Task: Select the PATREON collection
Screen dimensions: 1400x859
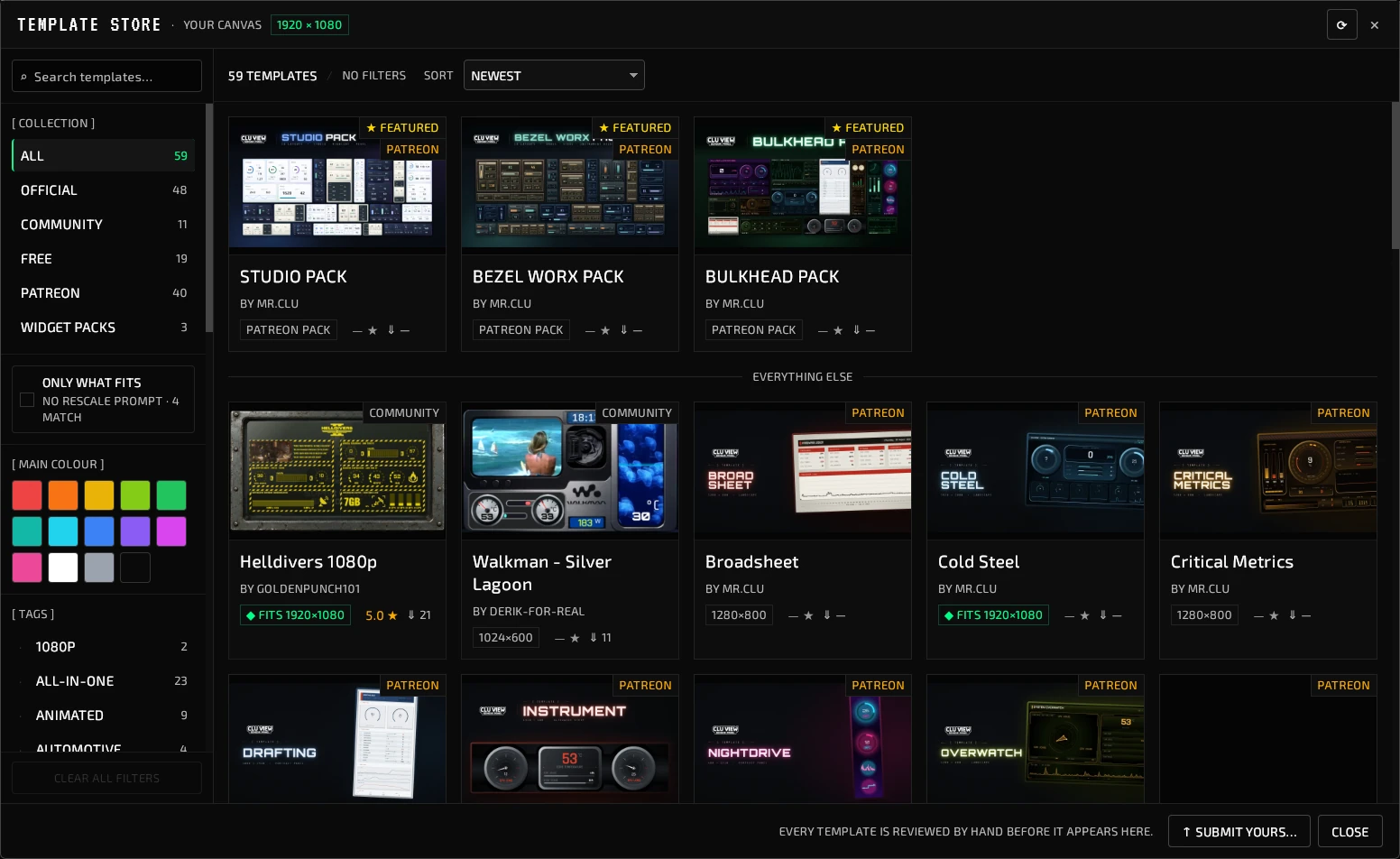Action: coord(103,293)
